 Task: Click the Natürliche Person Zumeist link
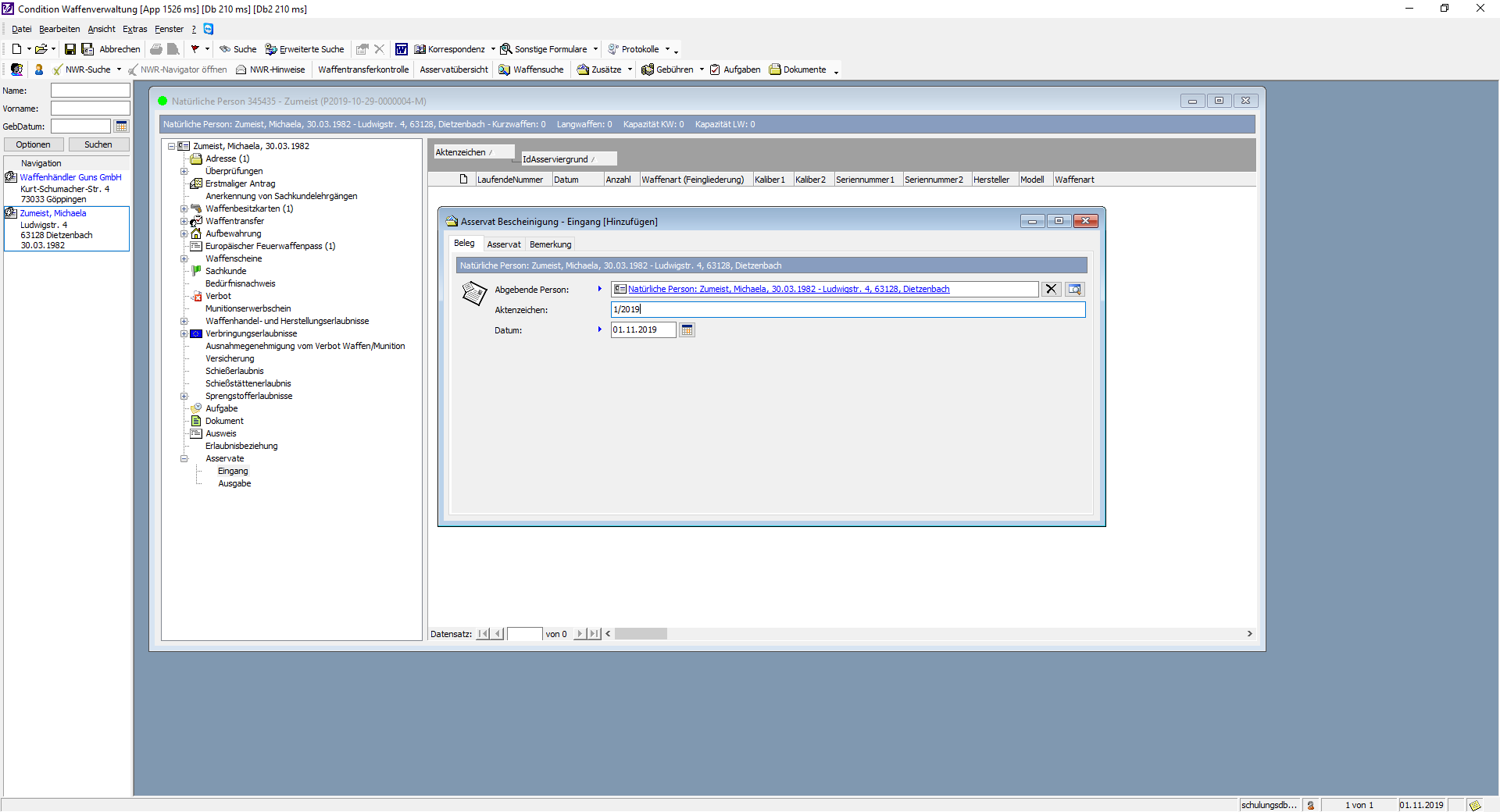click(788, 290)
